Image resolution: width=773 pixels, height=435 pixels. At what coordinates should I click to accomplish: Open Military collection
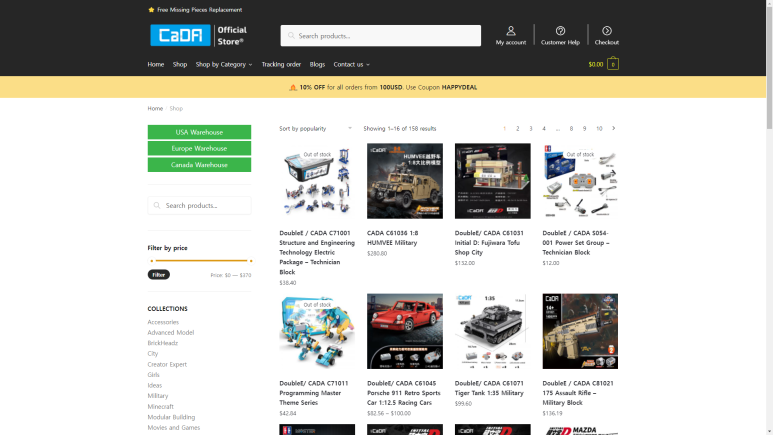coord(158,396)
